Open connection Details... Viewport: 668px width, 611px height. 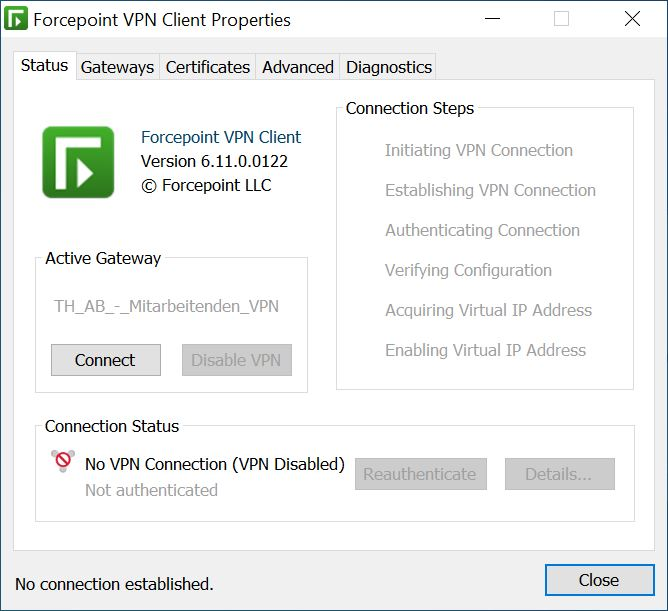(560, 474)
